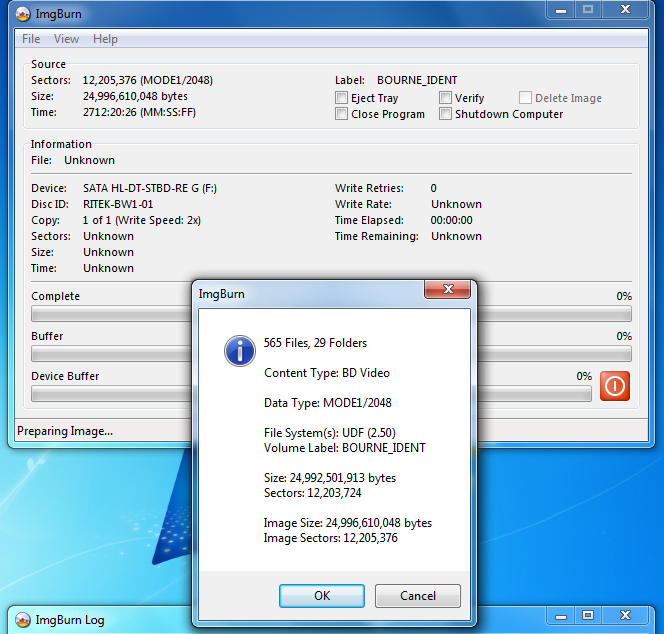Screen dimensions: 664x634
Task: Close the ImgBurn Log window
Action: coord(625,616)
